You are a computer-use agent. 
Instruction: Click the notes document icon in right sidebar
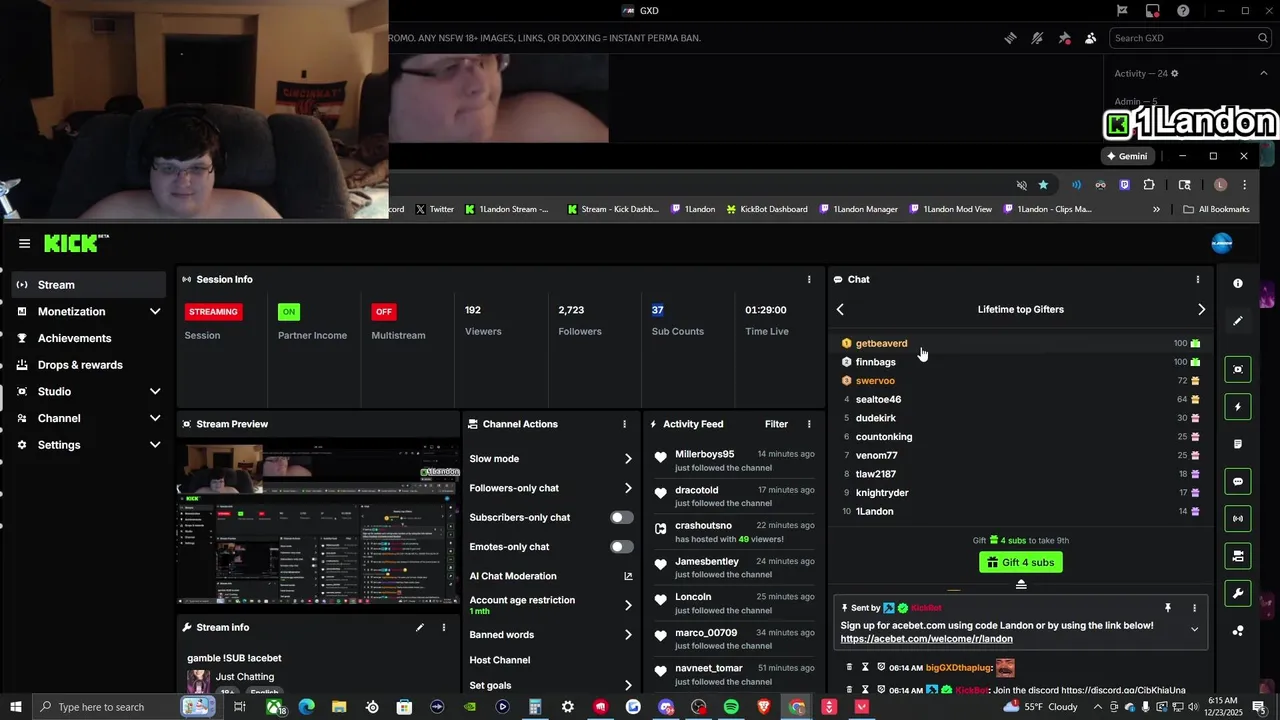click(x=1238, y=444)
